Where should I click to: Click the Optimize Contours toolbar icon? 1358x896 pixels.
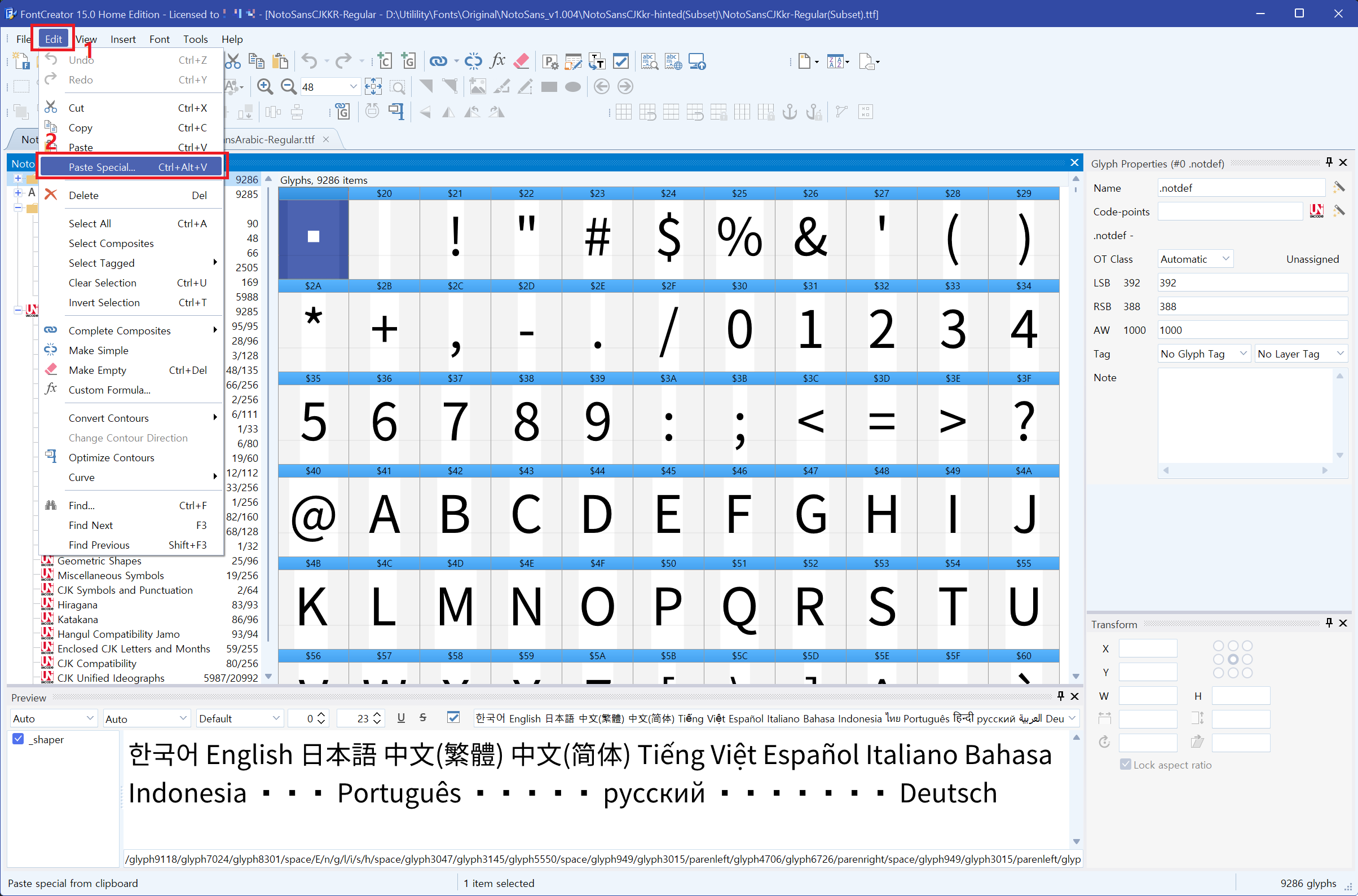click(396, 112)
